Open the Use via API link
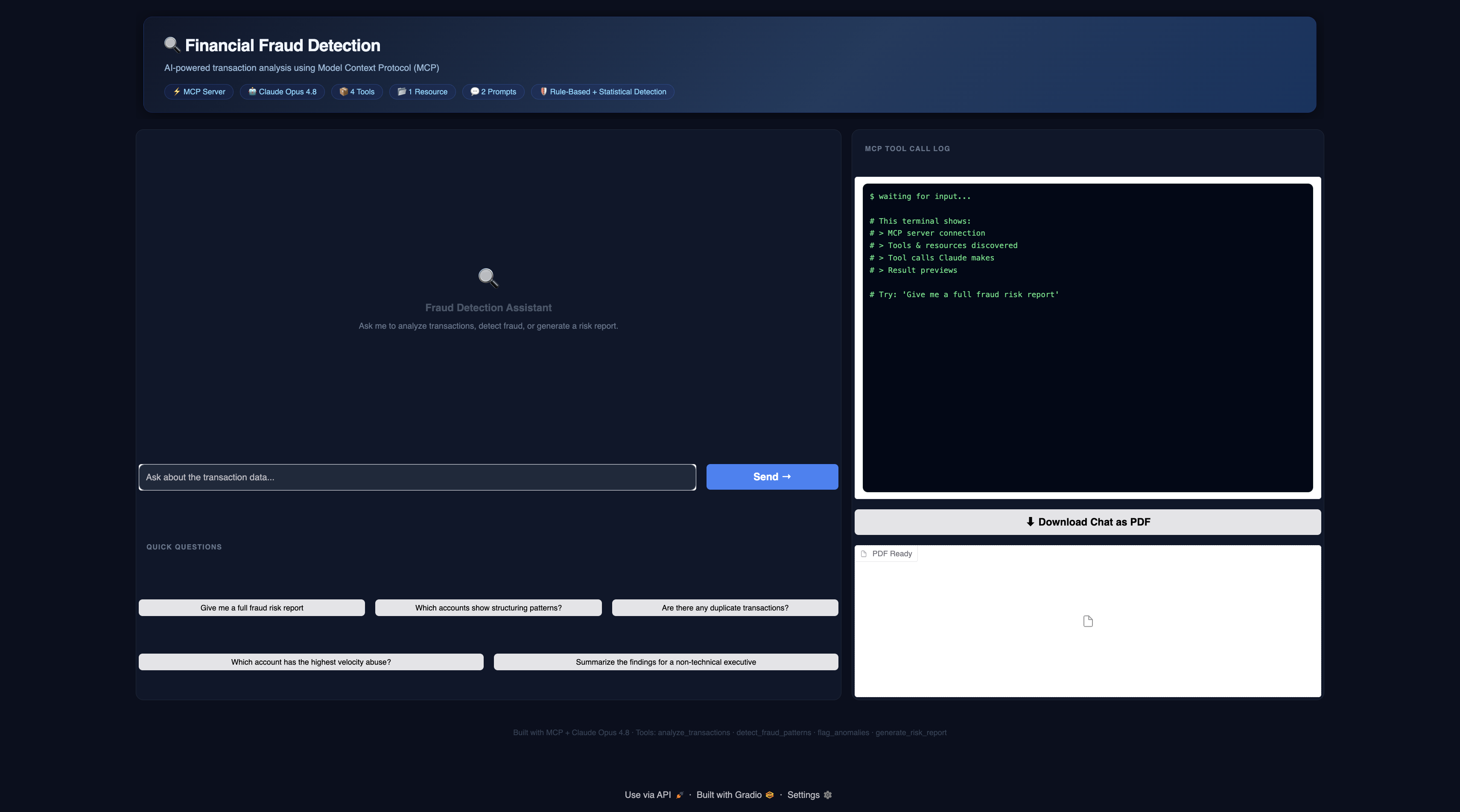Image resolution: width=1460 pixels, height=812 pixels. pos(654,795)
